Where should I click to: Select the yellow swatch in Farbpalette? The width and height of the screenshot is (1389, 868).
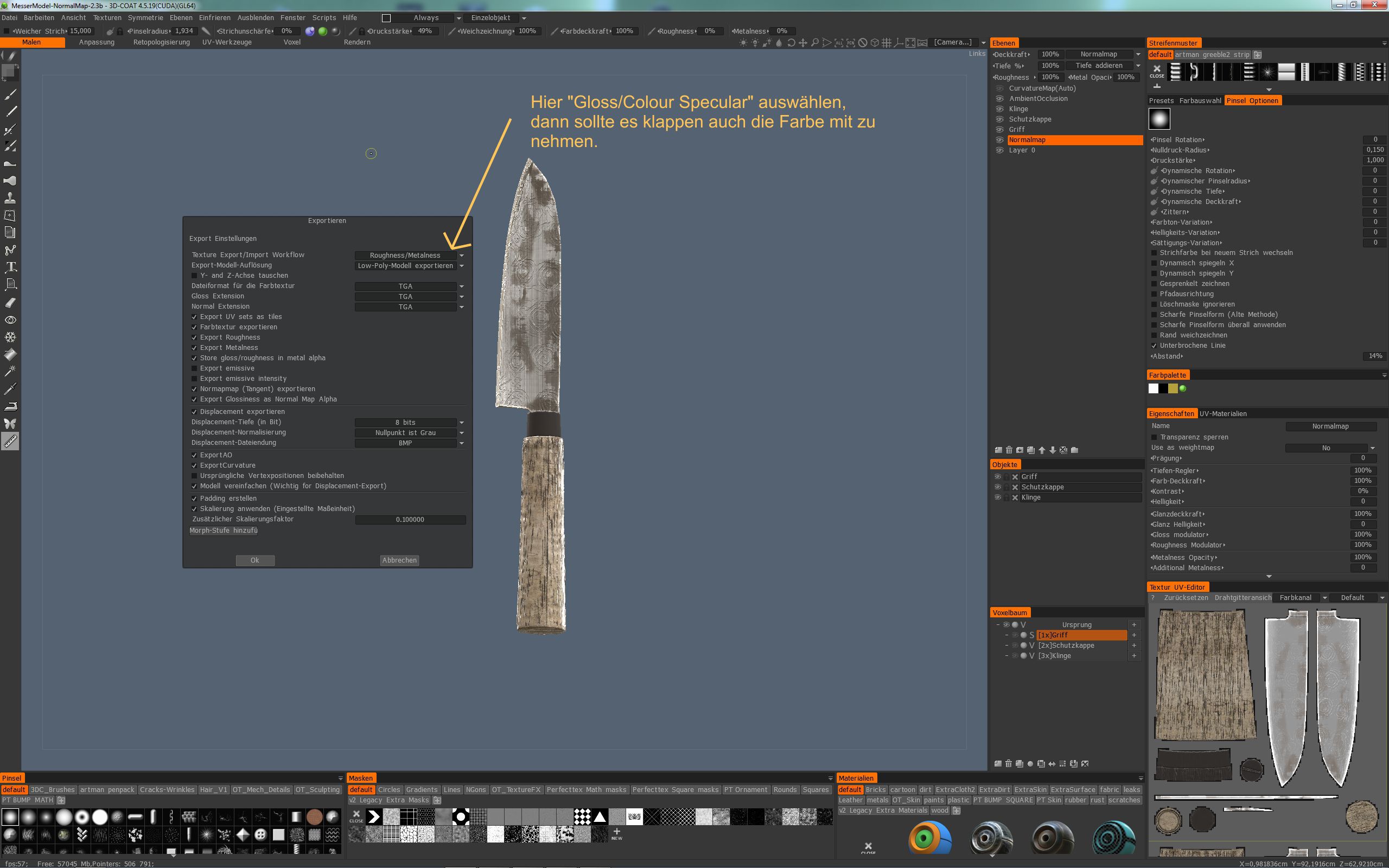pyautogui.click(x=1173, y=388)
